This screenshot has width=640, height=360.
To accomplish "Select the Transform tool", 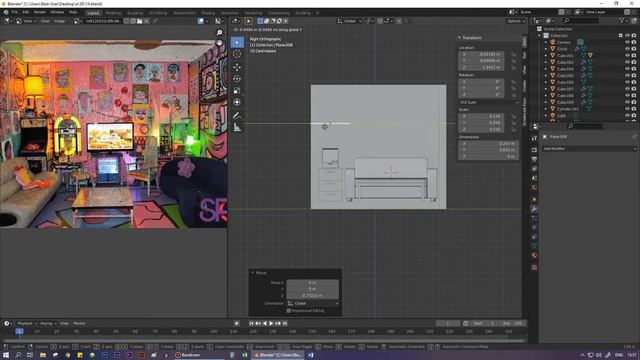I will tap(237, 102).
